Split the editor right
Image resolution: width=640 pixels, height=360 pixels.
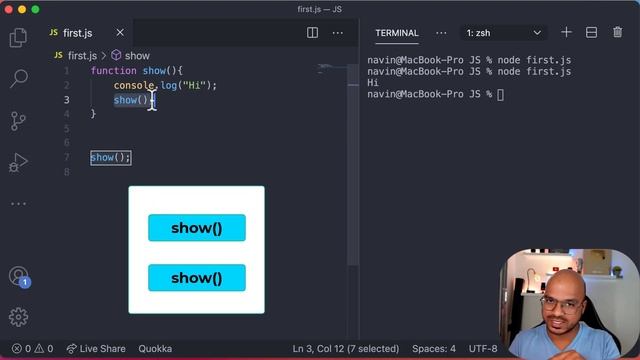pos(312,33)
